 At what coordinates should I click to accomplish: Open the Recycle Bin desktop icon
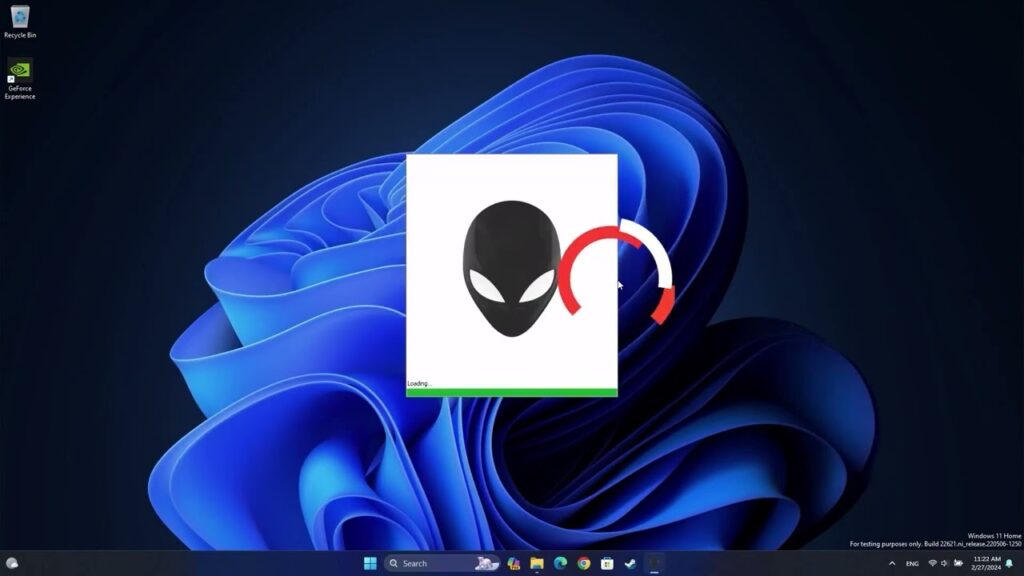[20, 20]
